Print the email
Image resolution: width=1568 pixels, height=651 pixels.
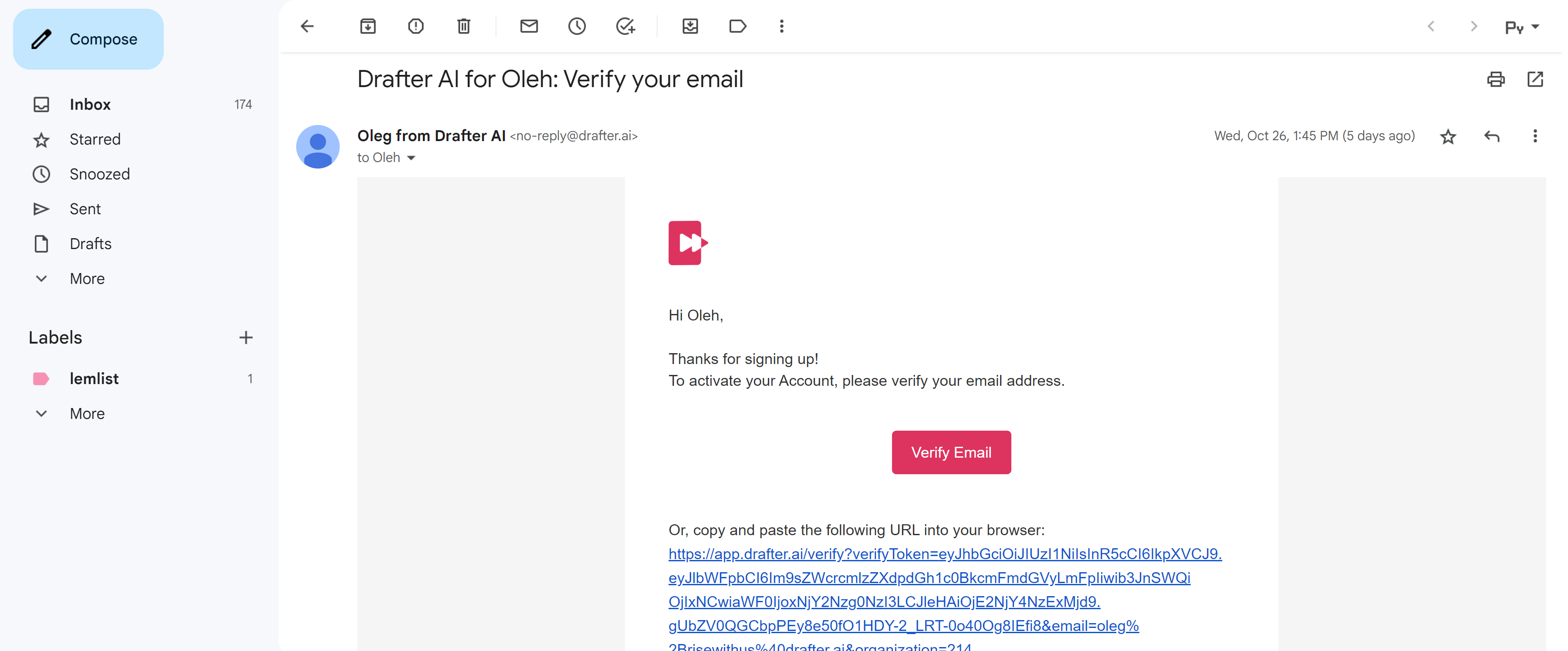pyautogui.click(x=1496, y=79)
